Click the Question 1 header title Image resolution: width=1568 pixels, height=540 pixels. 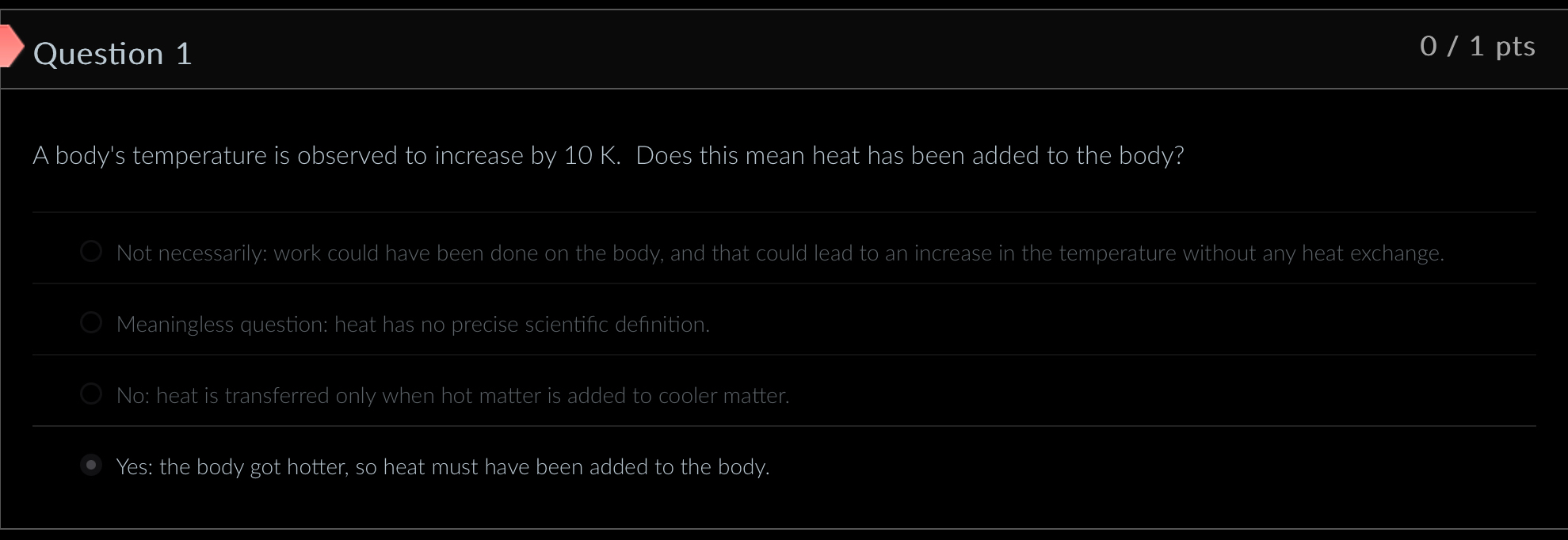[113, 54]
